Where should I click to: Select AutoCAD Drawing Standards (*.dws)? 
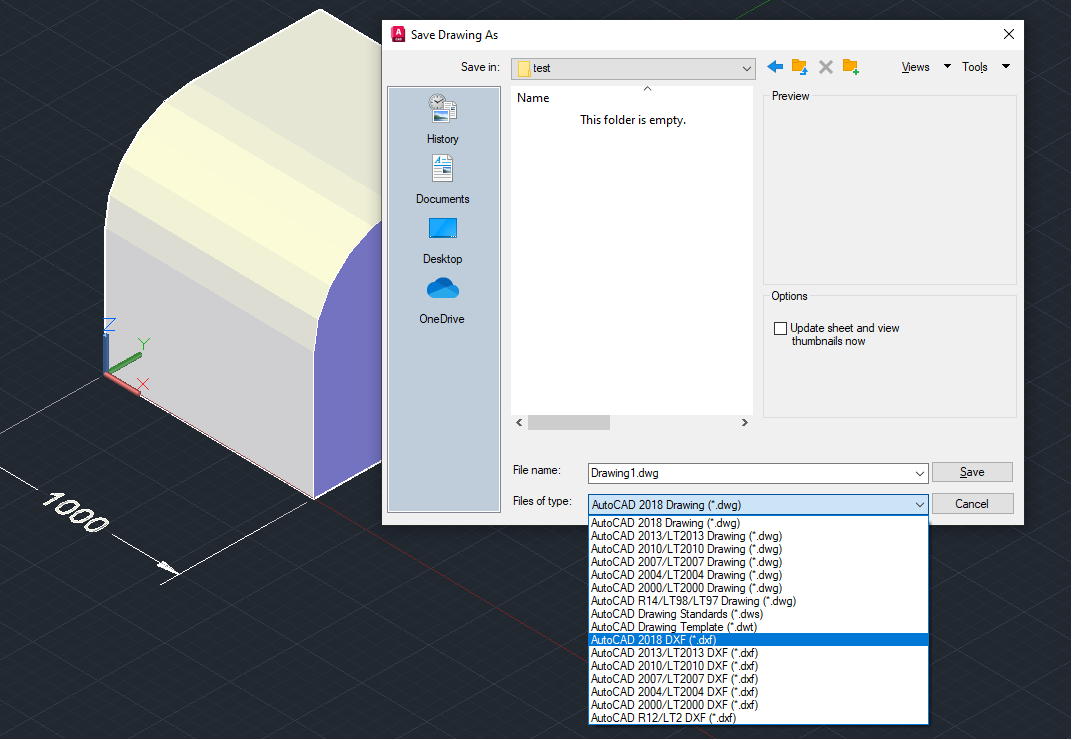point(758,614)
